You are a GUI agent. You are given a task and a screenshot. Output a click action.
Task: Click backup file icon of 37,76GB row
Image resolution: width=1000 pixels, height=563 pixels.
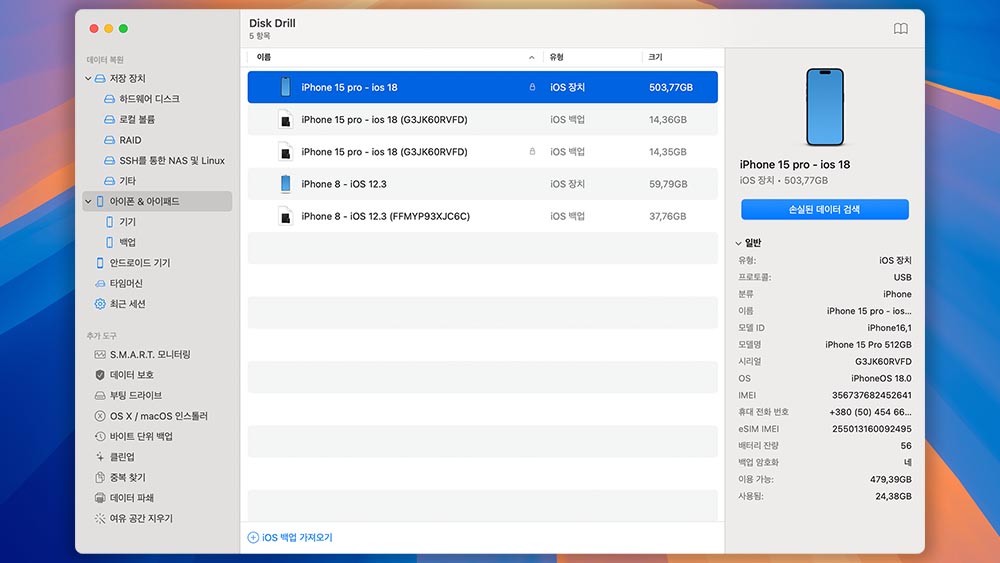(x=285, y=216)
